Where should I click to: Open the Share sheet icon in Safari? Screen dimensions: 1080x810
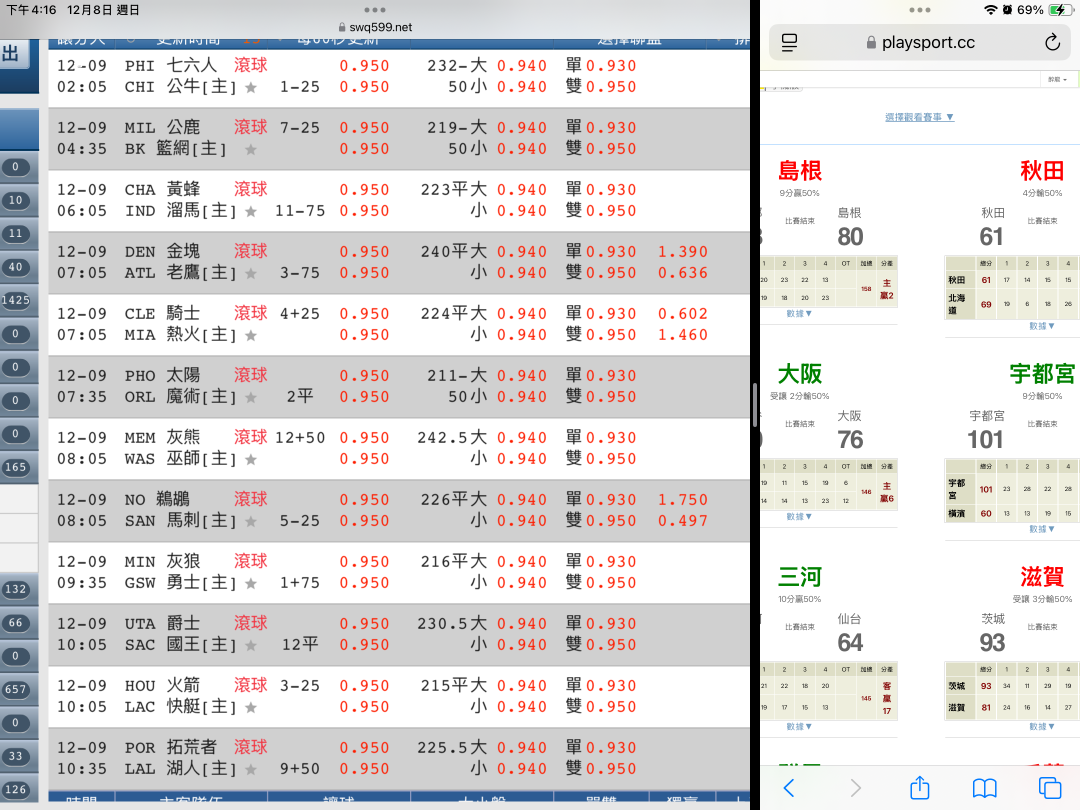[920, 787]
